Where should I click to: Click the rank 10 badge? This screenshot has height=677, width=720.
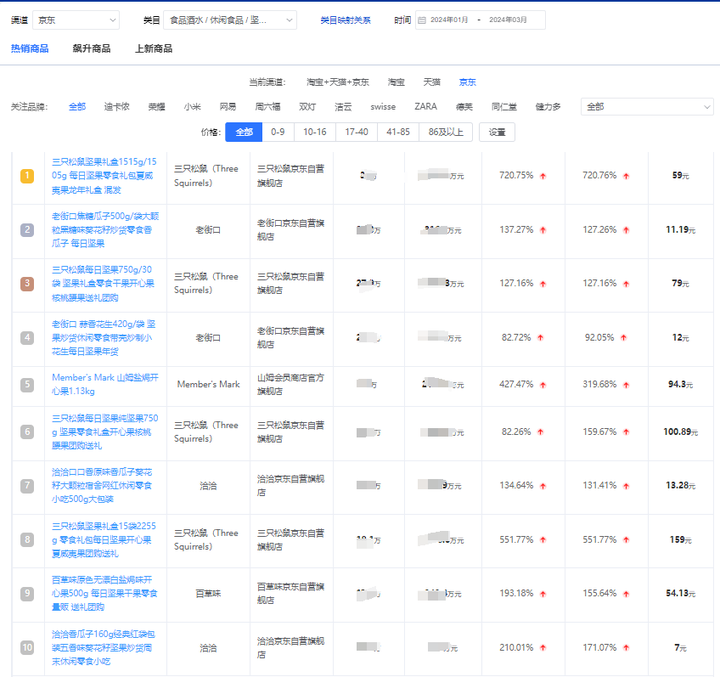27,648
